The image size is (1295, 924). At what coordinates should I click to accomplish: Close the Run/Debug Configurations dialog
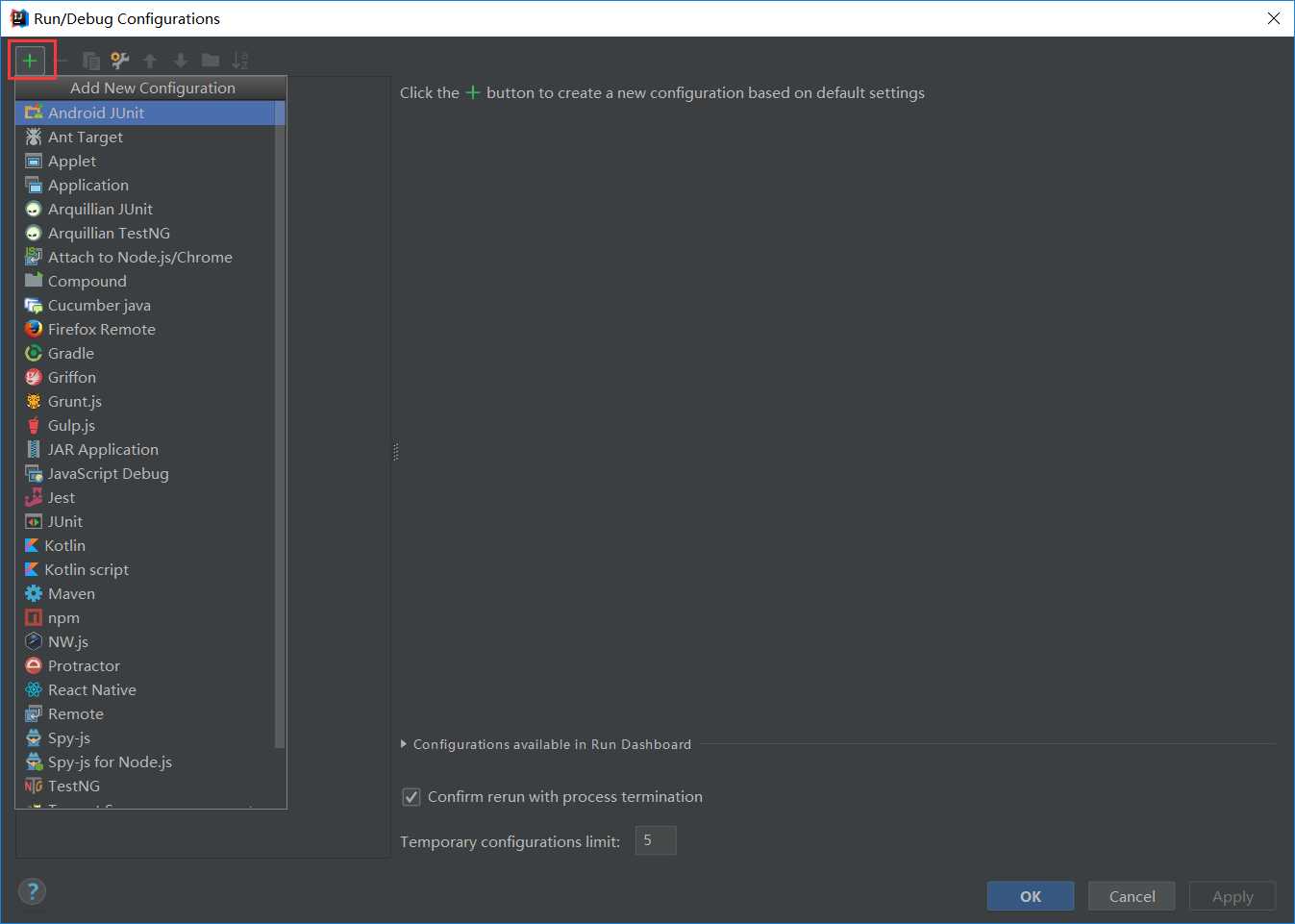click(1274, 18)
